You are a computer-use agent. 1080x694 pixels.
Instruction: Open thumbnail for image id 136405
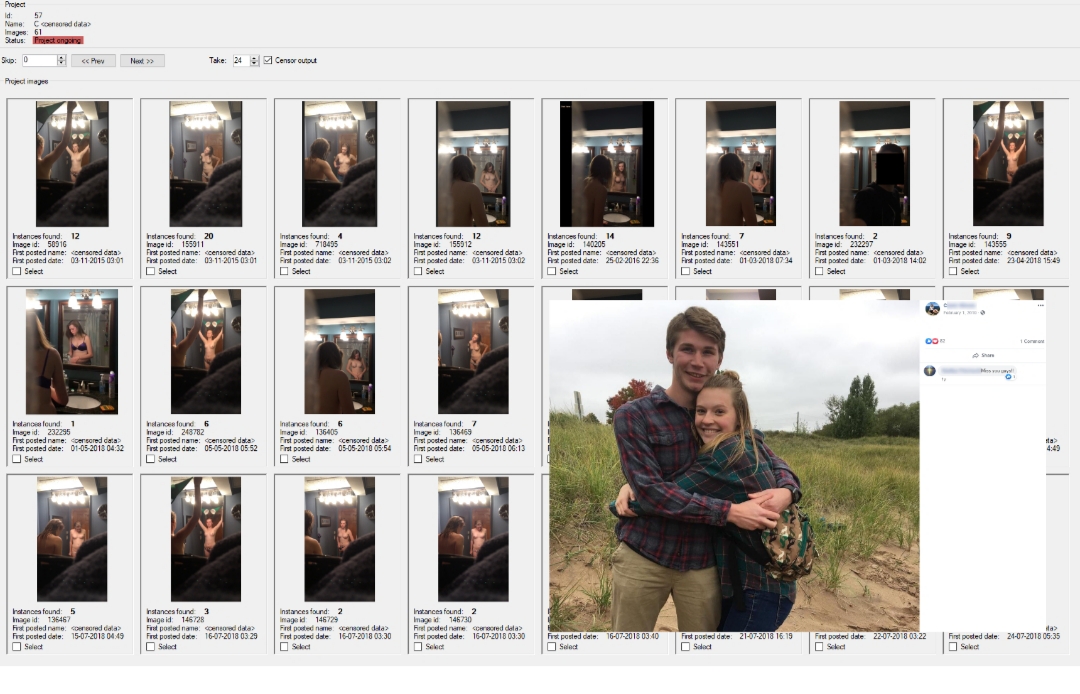click(x=339, y=352)
